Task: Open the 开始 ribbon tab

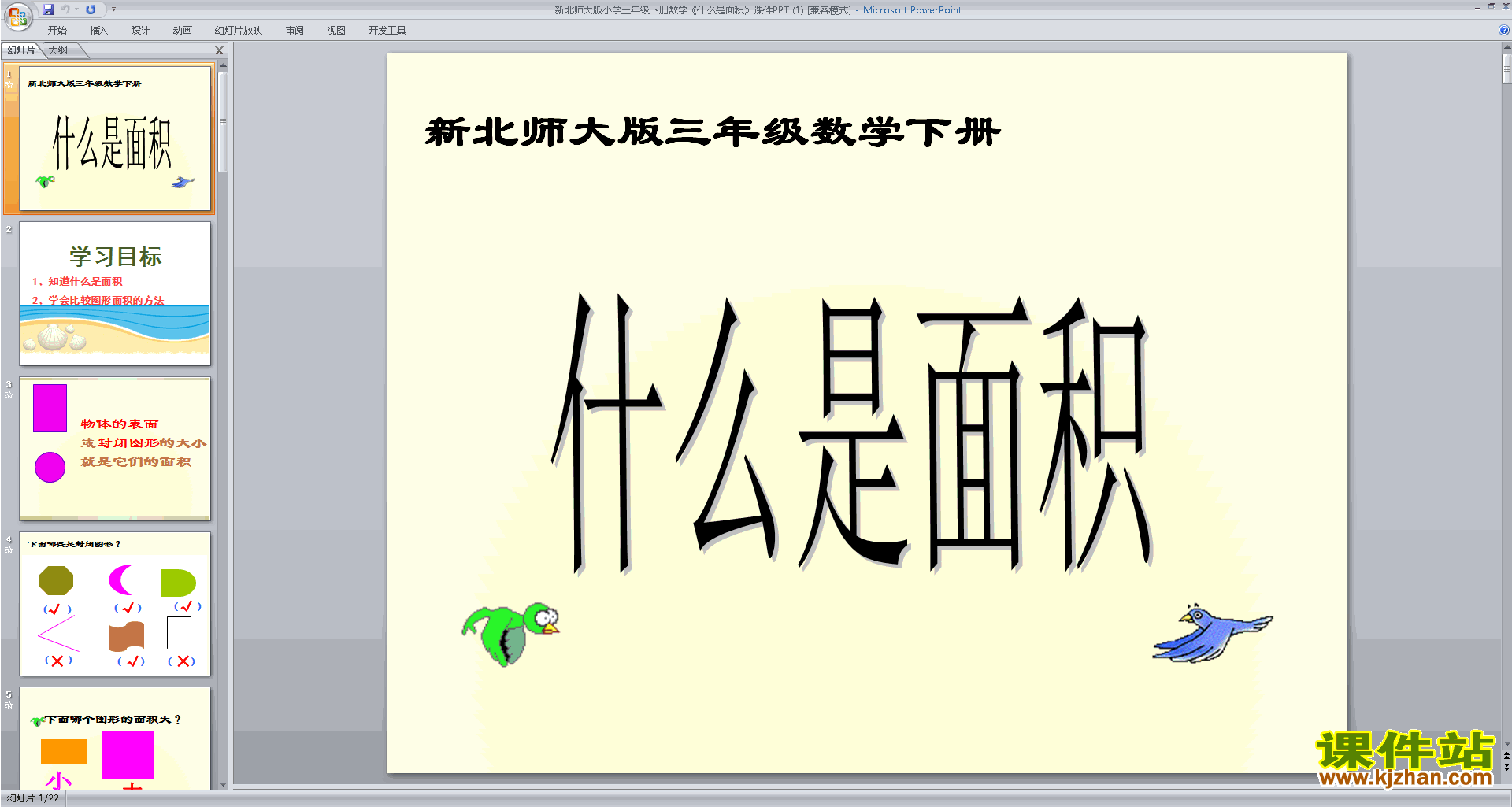Action: (57, 31)
